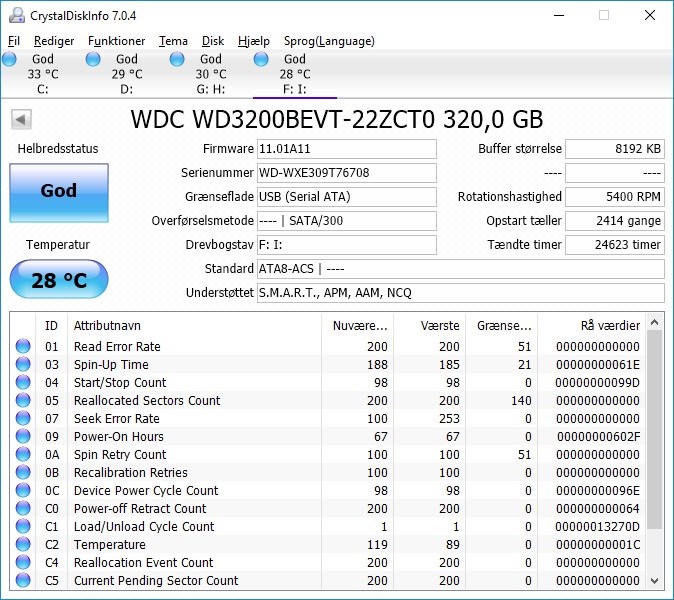Click the blue God health status button
Viewport: 674px width, 600px height.
(59, 193)
